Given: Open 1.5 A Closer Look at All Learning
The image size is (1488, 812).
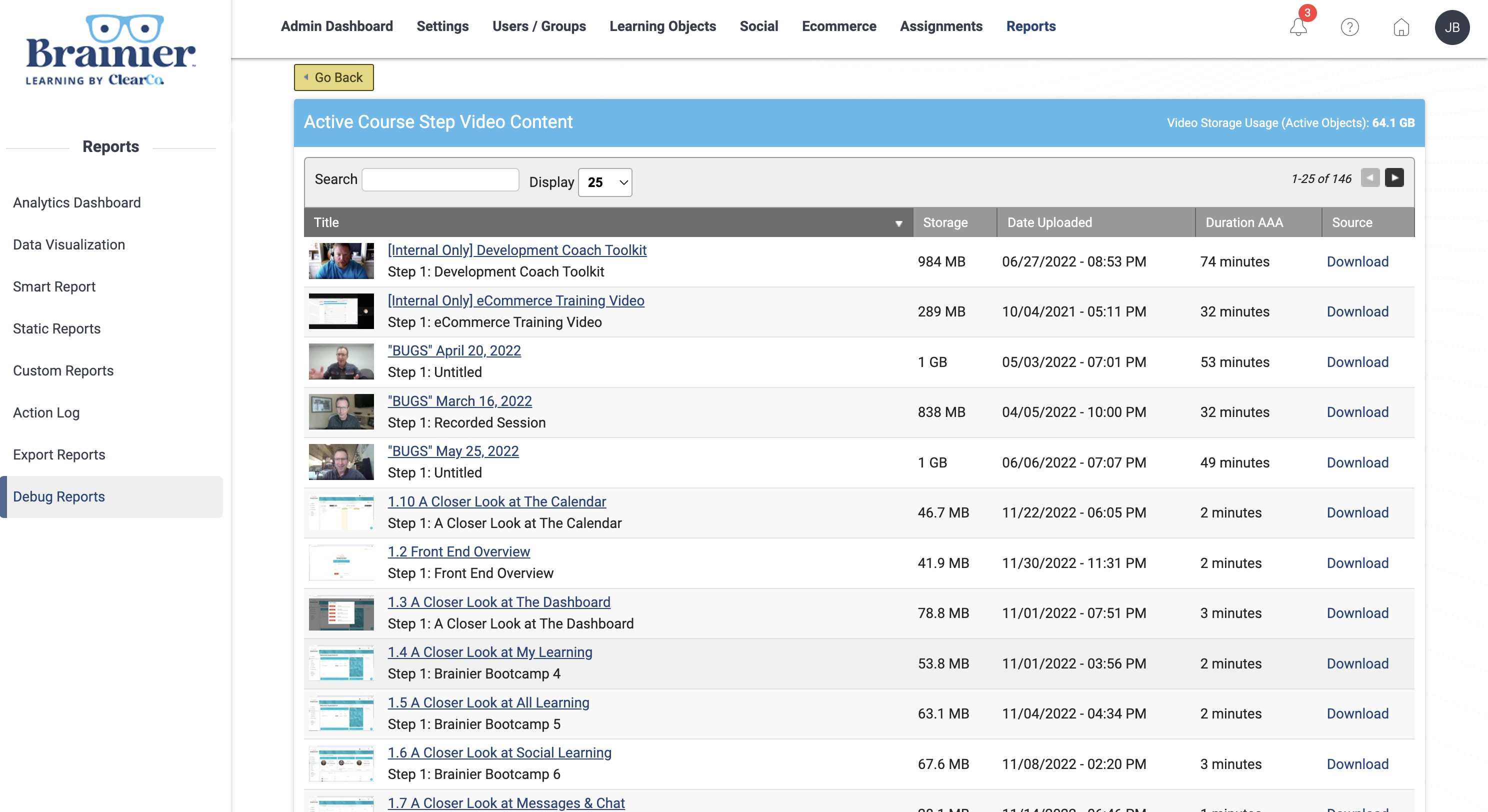Looking at the screenshot, I should [488, 703].
